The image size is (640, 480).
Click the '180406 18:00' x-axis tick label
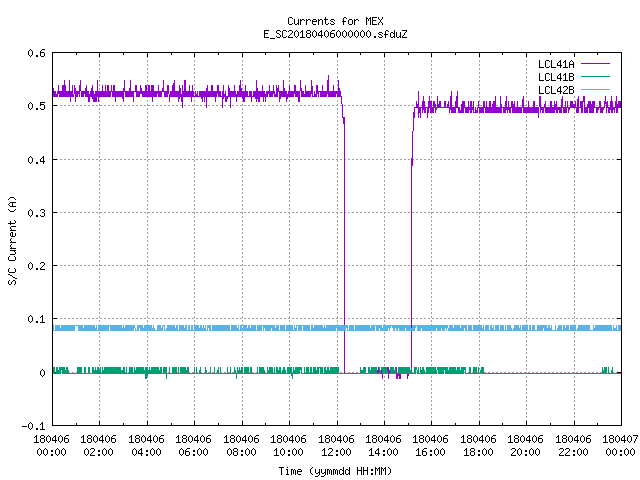coord(478,446)
